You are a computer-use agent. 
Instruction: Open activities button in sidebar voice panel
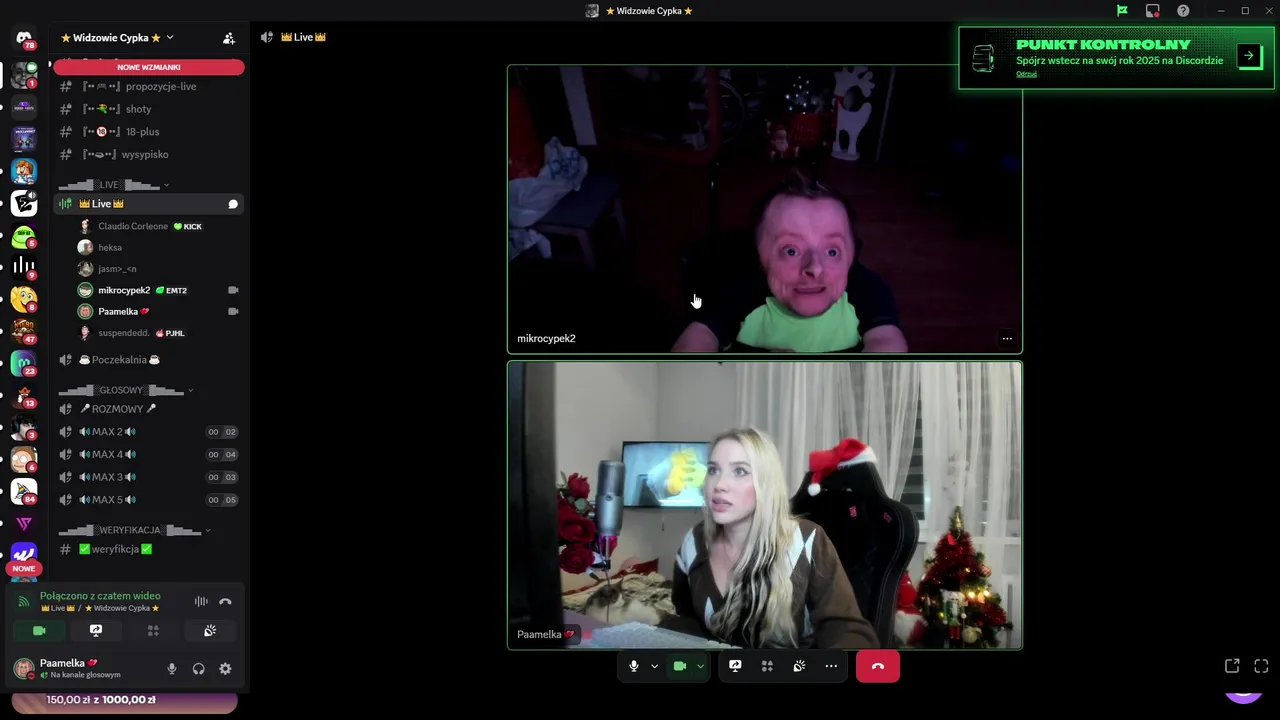[x=153, y=631]
